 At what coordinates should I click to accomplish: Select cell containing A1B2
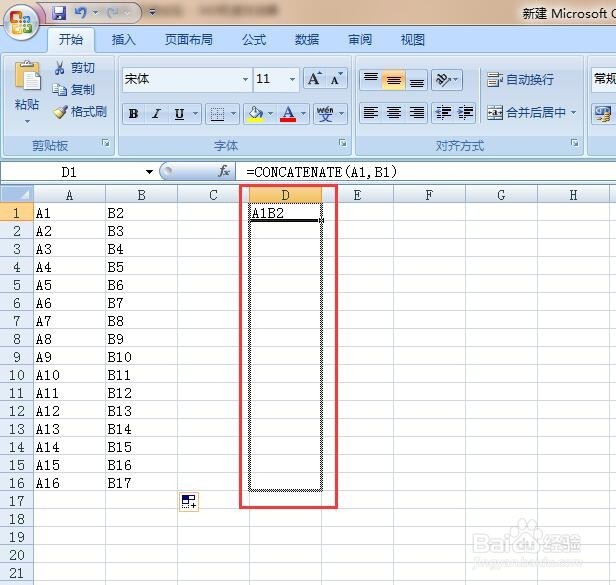click(x=285, y=213)
